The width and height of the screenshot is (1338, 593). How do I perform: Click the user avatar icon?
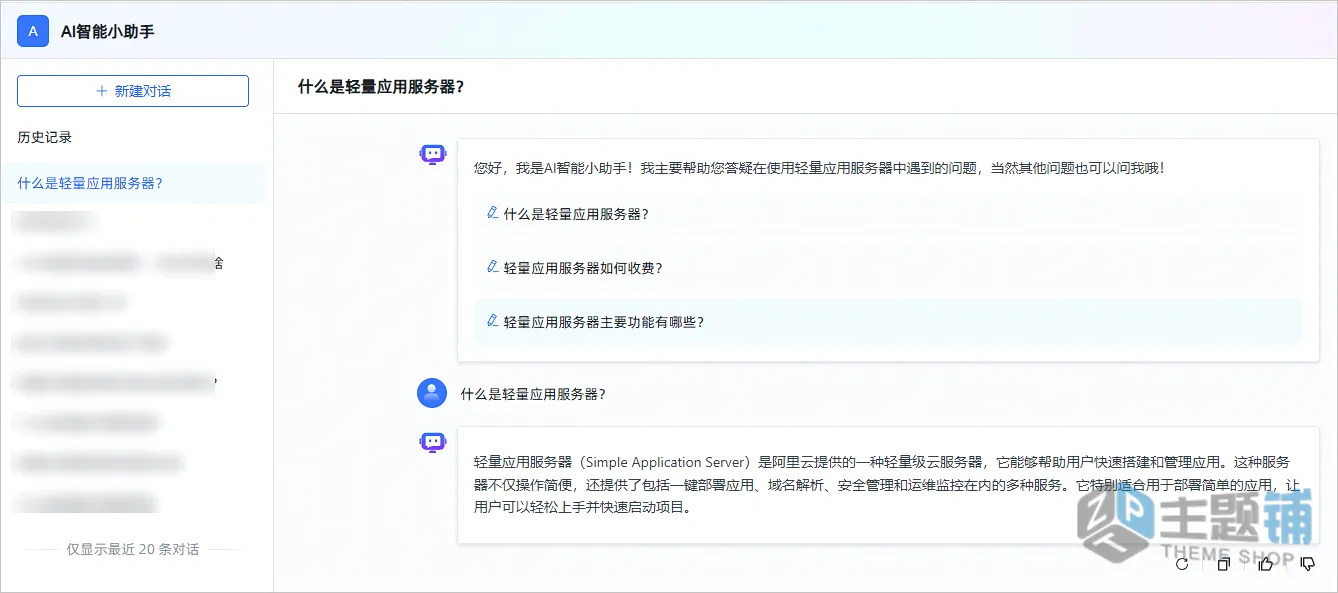(432, 393)
